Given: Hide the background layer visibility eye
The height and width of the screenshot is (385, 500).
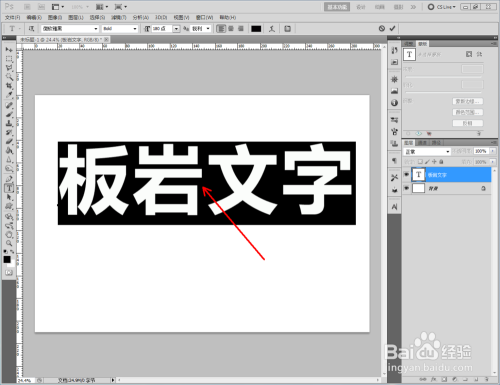Looking at the screenshot, I should [406, 188].
